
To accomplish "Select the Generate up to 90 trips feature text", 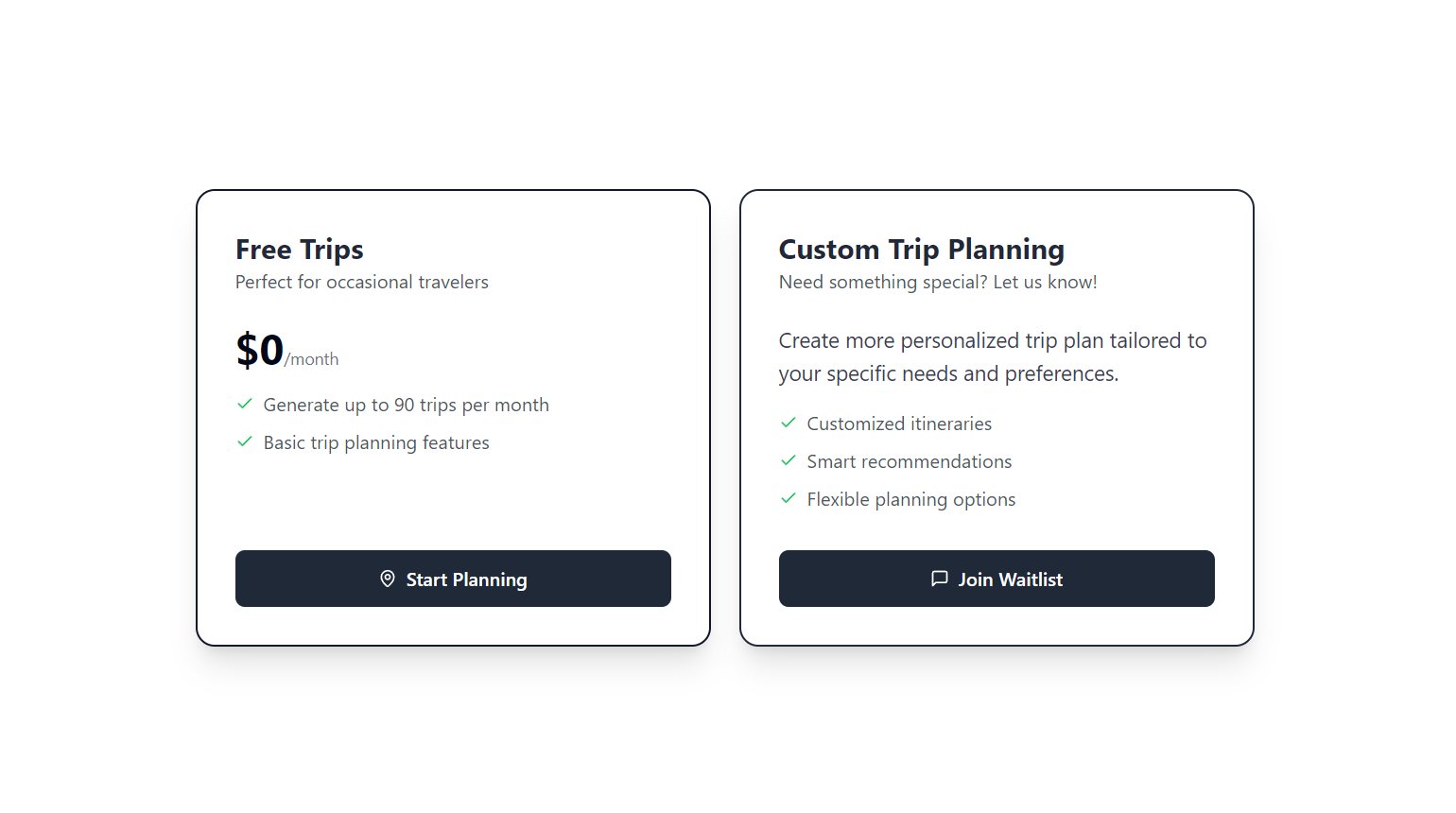I will [x=407, y=404].
